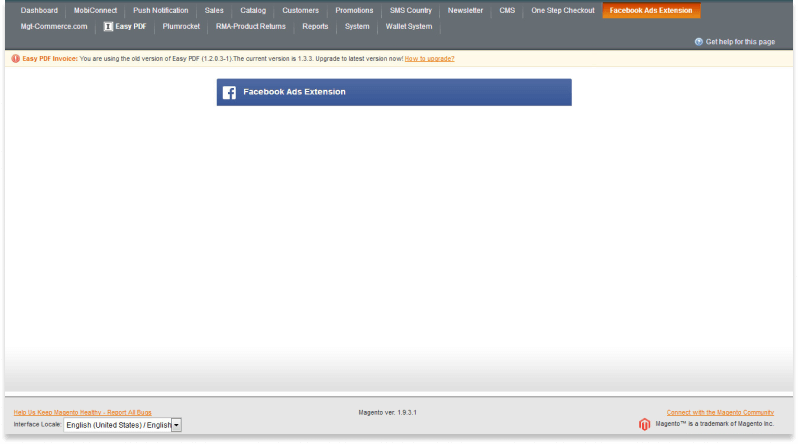Click the Easy PDF Invoice notice label
The image size is (798, 444).
pos(50,59)
